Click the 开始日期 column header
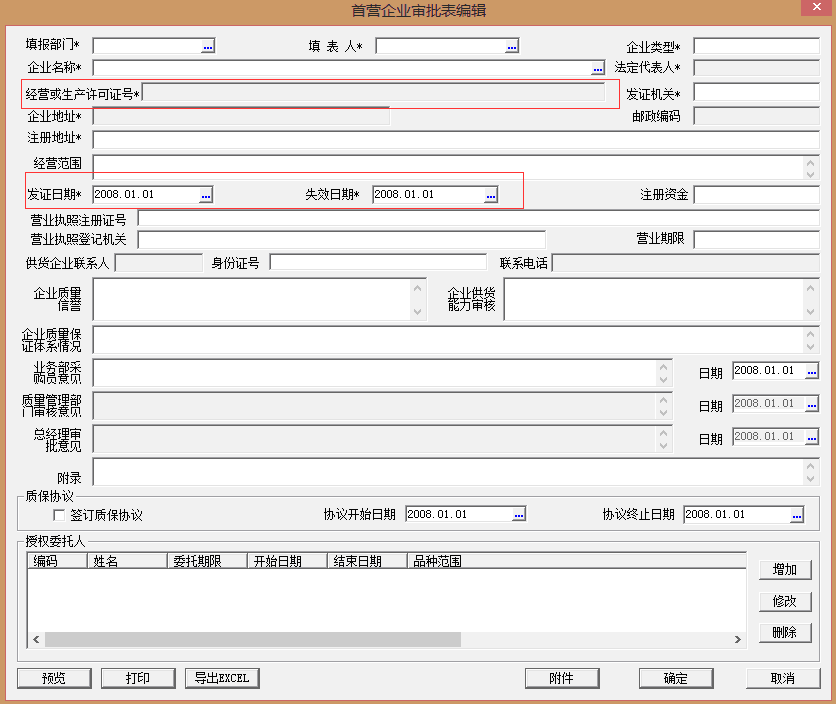Screen dimensions: 836x704 (x=287, y=561)
